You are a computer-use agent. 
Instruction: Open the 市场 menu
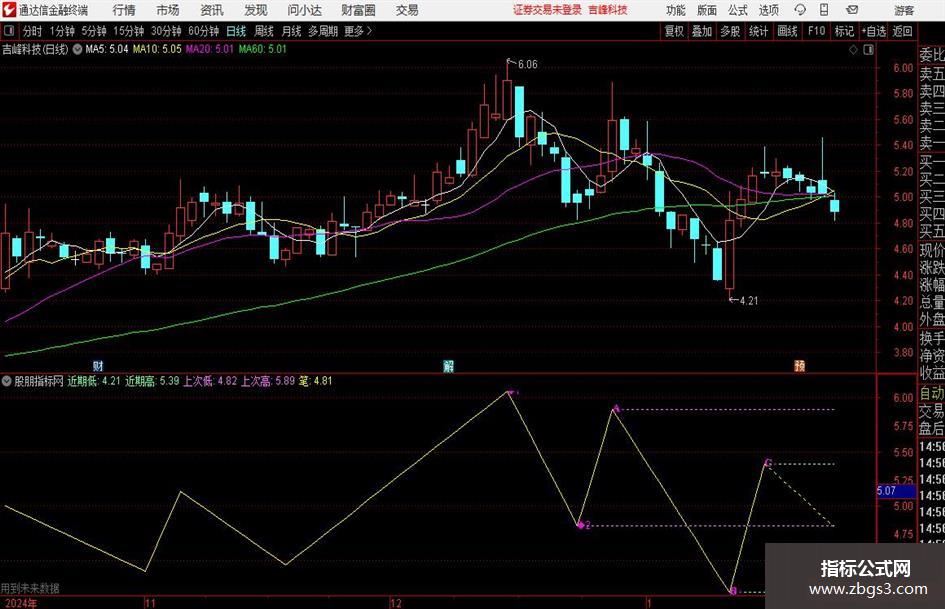[168, 10]
